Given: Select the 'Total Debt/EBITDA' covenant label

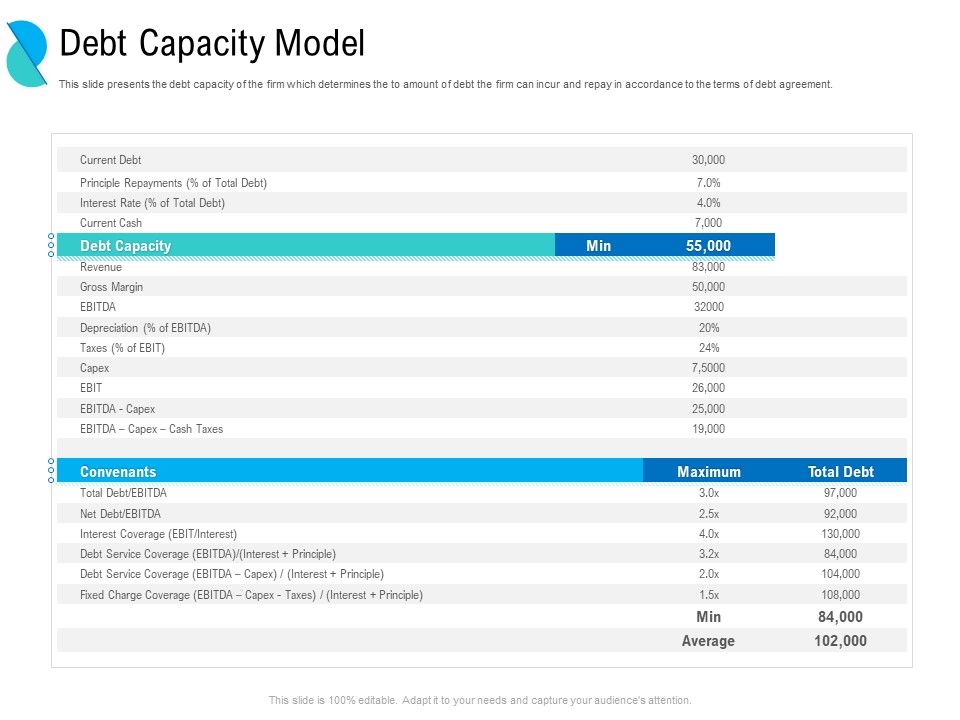Looking at the screenshot, I should (x=123, y=493).
